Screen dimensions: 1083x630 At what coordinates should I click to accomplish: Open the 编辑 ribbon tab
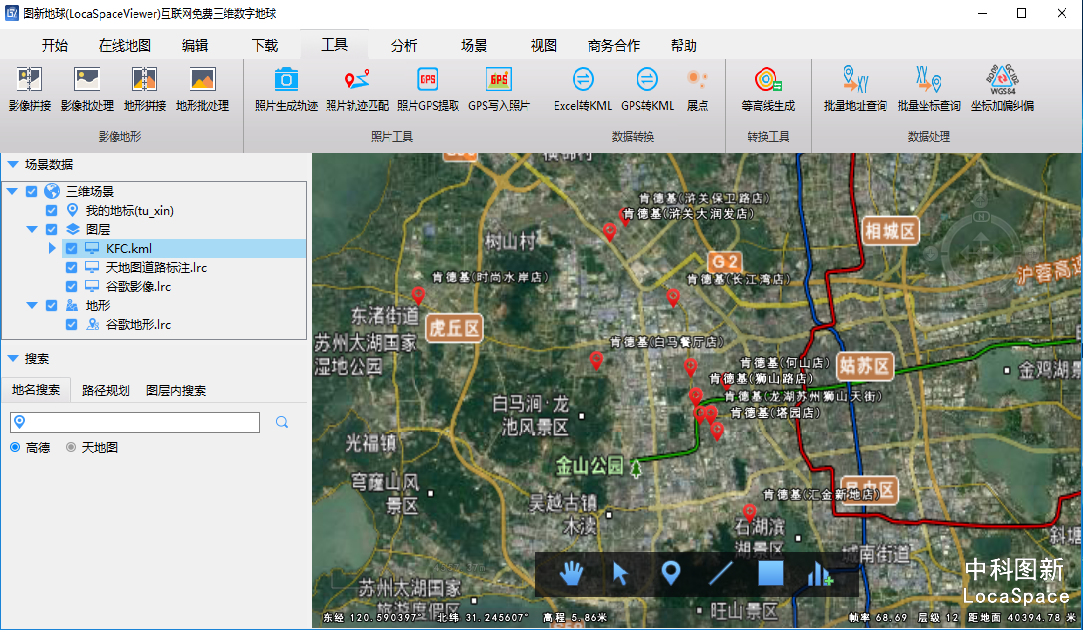pyautogui.click(x=195, y=46)
